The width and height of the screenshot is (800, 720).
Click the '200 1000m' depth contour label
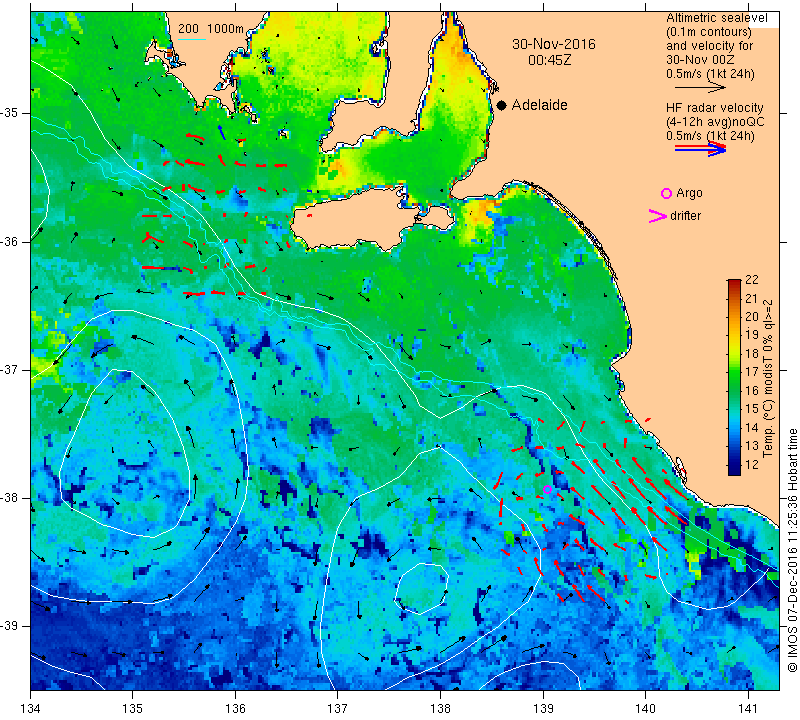click(211, 29)
